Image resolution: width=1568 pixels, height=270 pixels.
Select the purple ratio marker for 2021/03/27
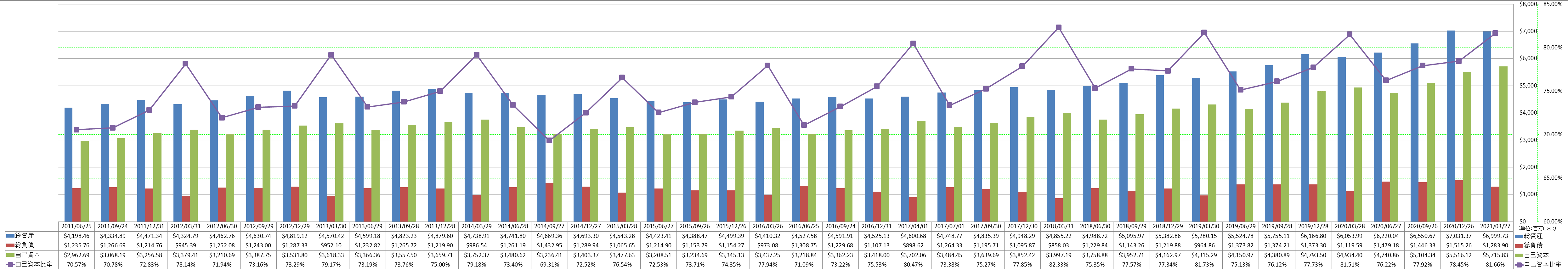pyautogui.click(x=1496, y=33)
